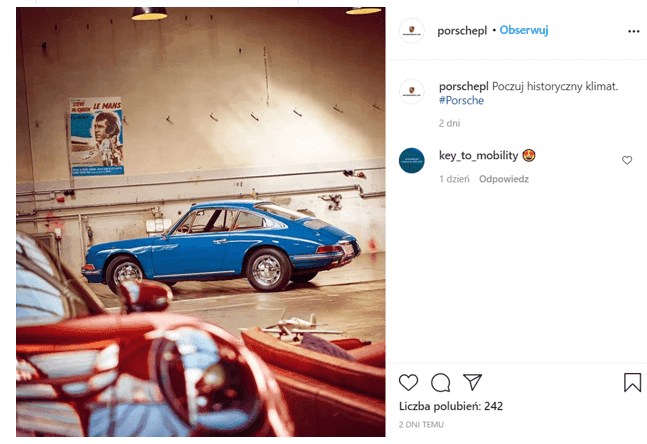
Task: Follow the account using the Obserwuj link
Action: pyautogui.click(x=524, y=30)
